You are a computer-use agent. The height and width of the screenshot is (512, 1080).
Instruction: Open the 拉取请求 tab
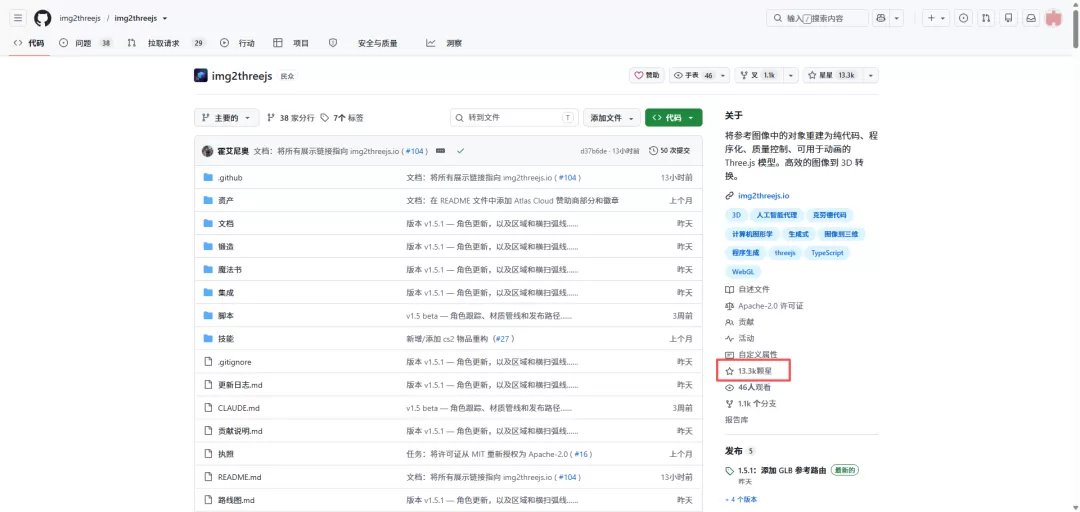166,43
